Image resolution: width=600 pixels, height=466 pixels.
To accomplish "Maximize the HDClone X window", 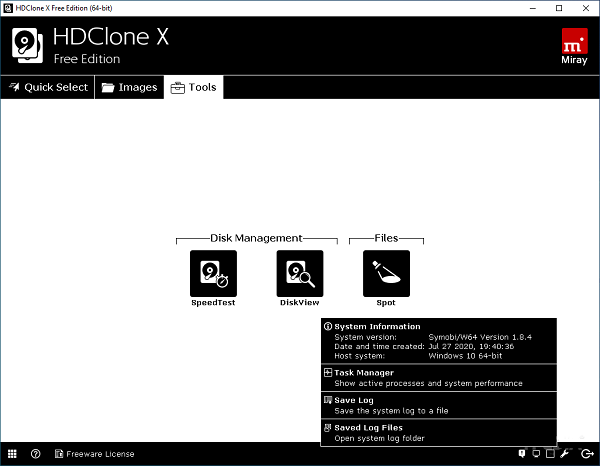I will pos(559,8).
